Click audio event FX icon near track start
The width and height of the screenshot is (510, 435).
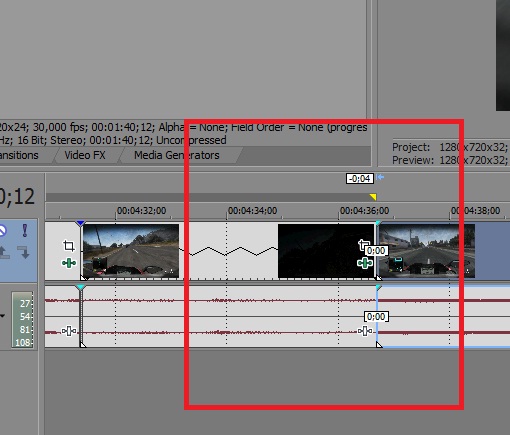[x=69, y=331]
